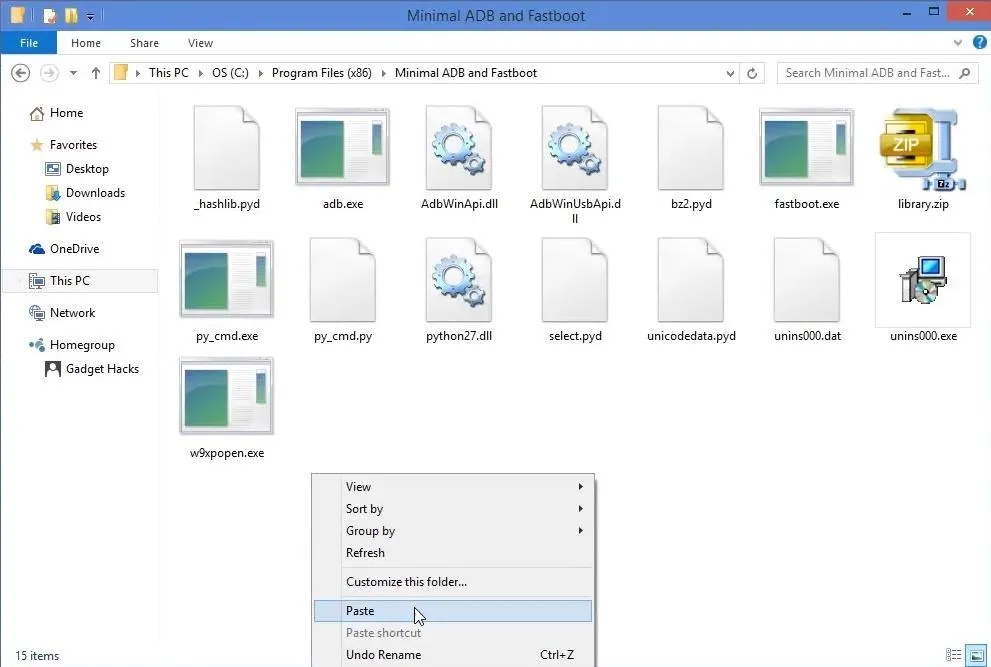The height and width of the screenshot is (667, 991).
Task: Open Home in navigation pane
Action: click(66, 113)
